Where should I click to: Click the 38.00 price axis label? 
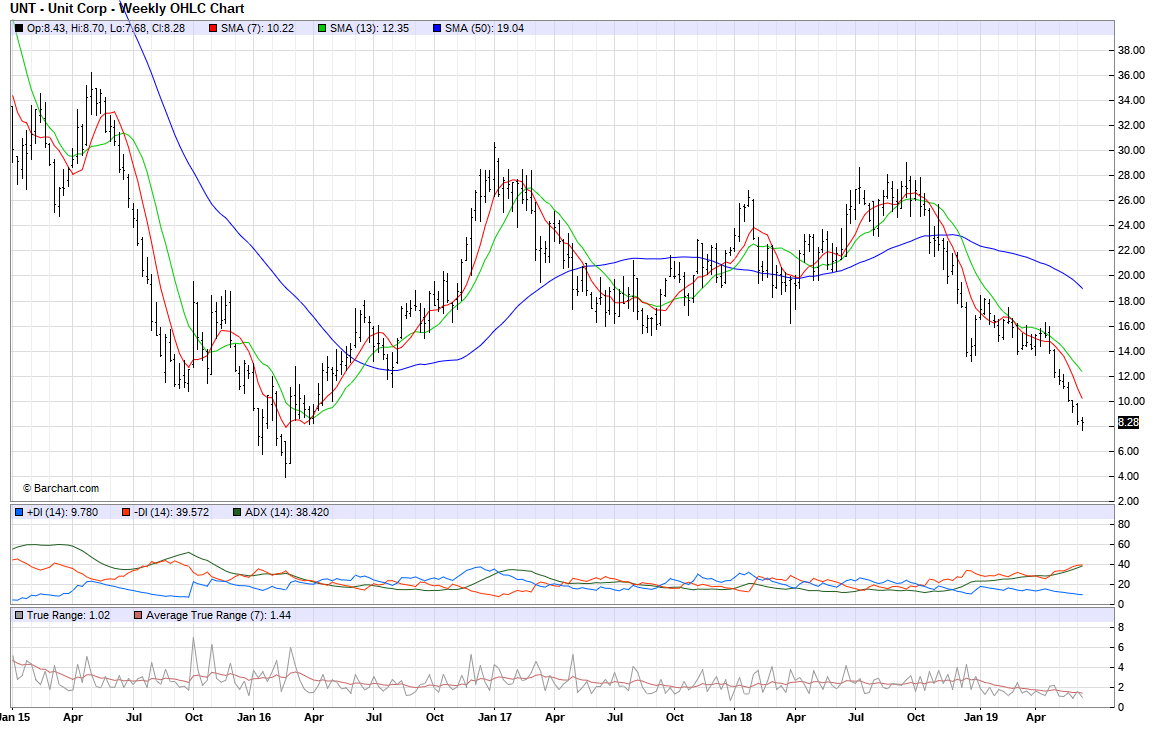(1131, 50)
